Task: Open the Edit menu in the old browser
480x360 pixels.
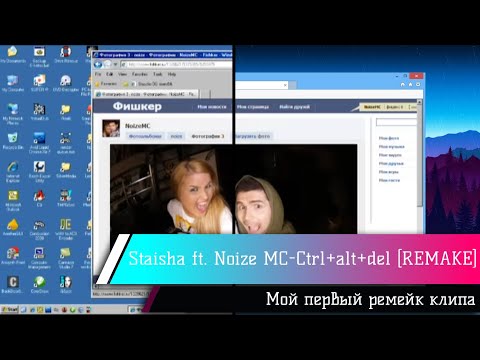Action: 109,74
